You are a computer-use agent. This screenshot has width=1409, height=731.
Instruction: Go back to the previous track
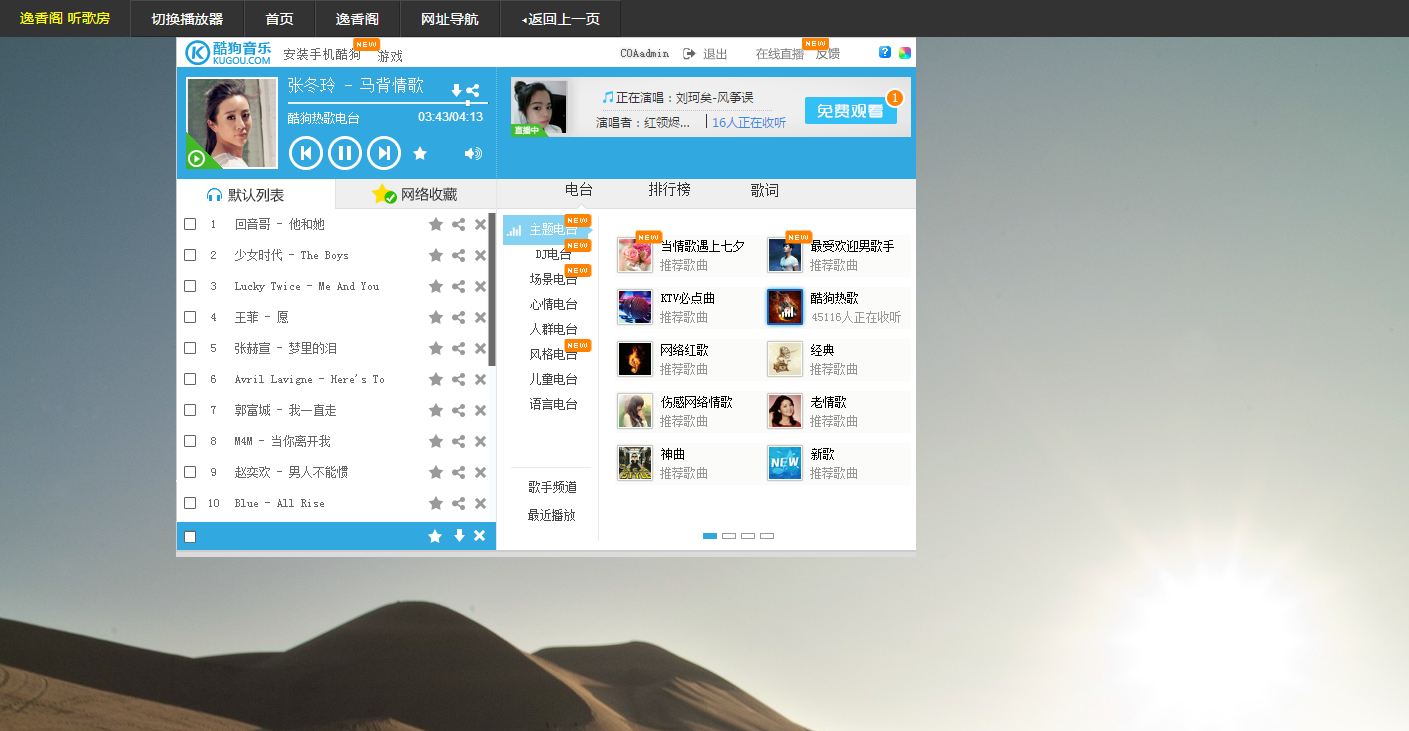[x=305, y=153]
